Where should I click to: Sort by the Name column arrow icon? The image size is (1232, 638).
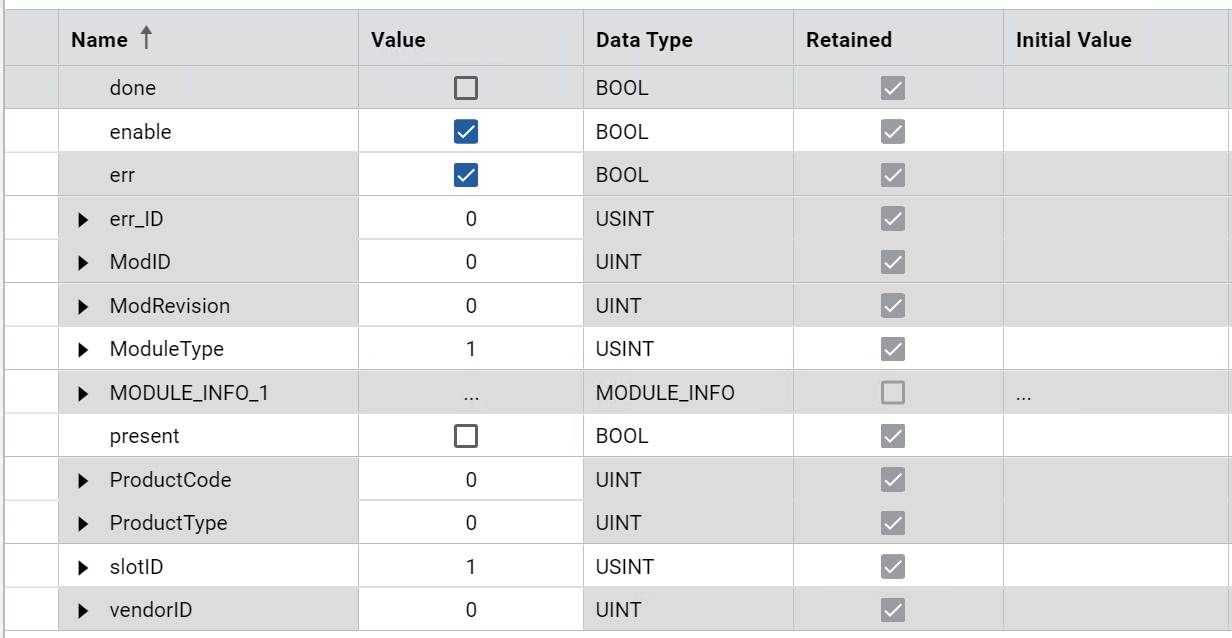tap(146, 39)
